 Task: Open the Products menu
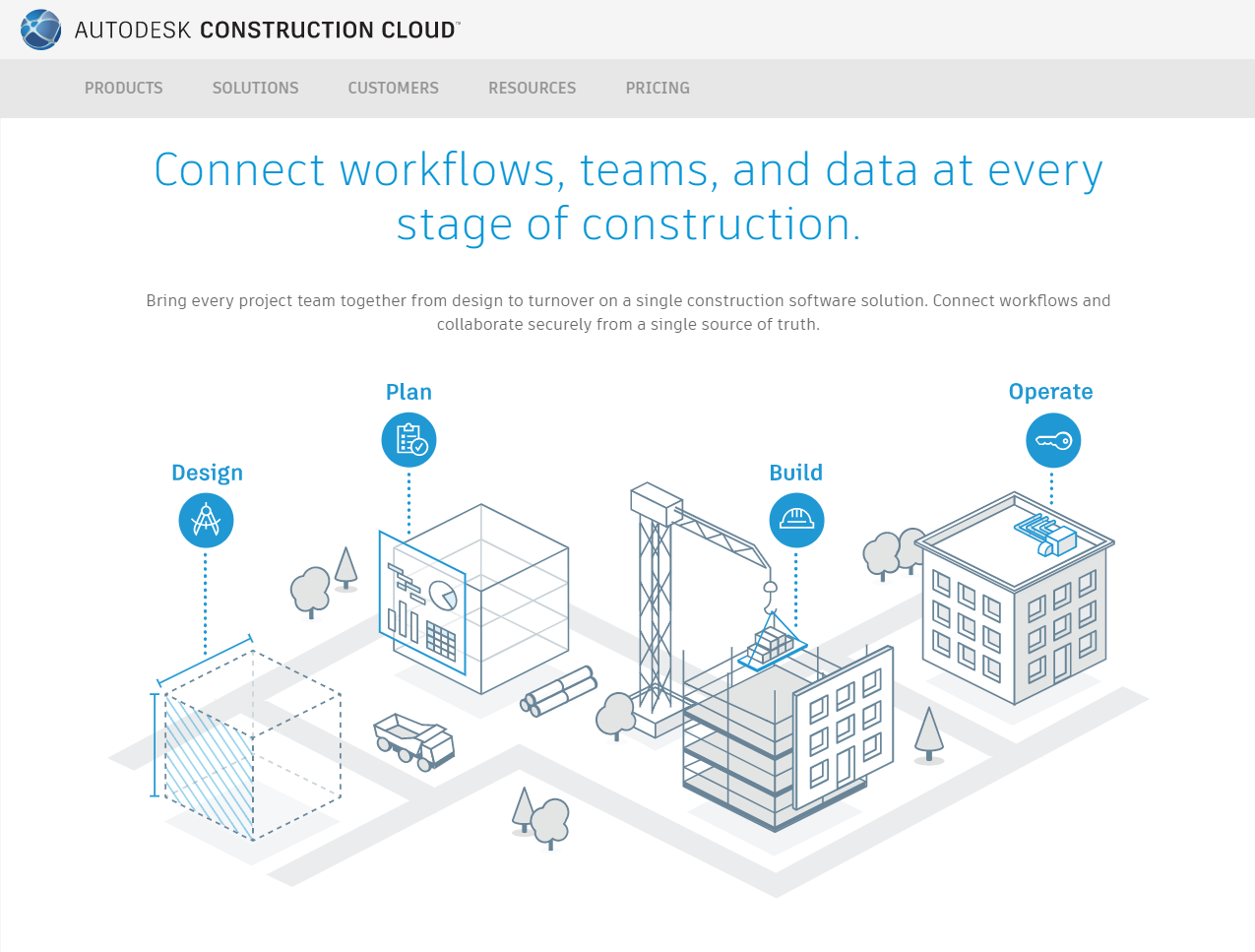click(x=124, y=88)
